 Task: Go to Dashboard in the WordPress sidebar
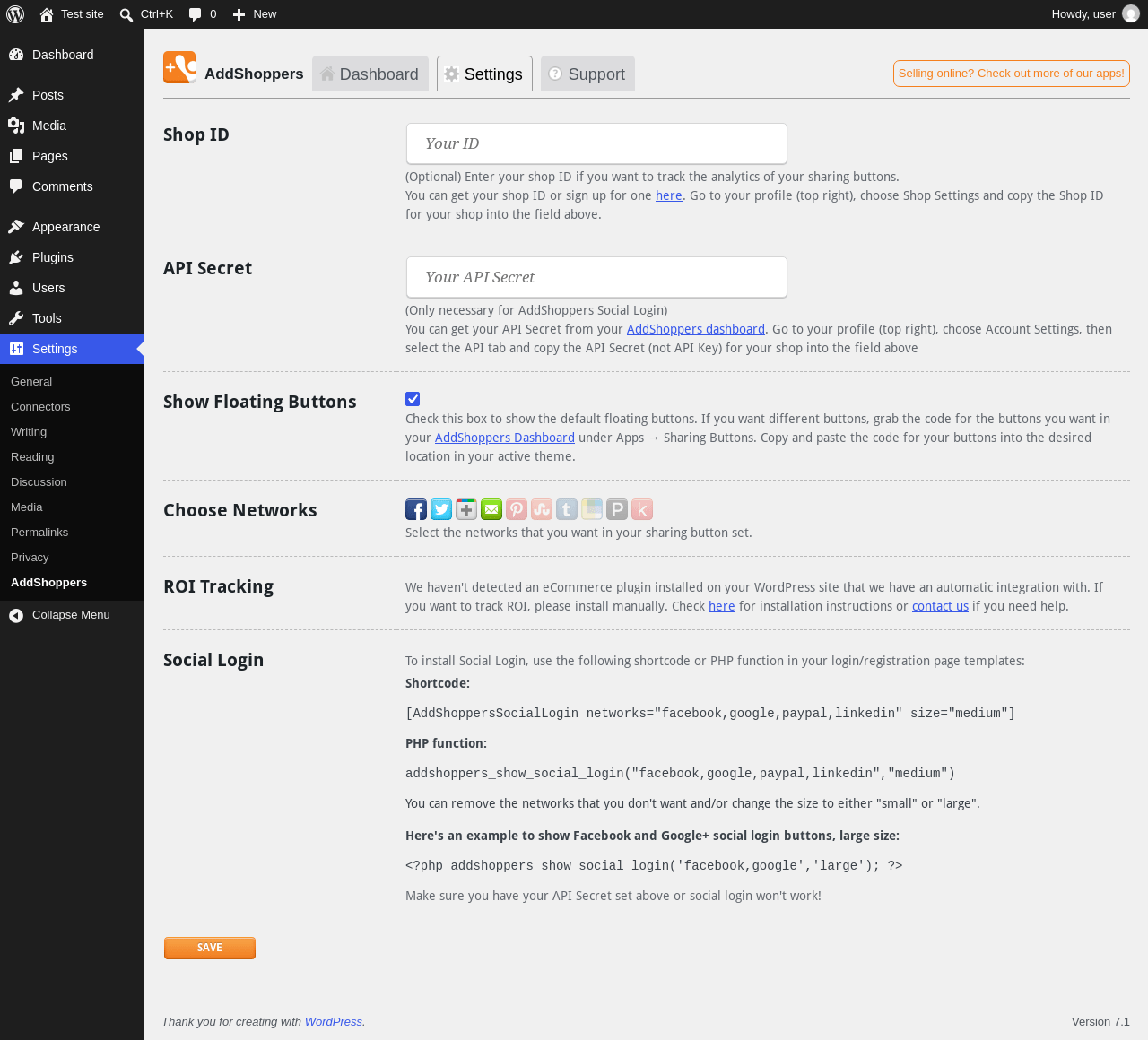click(72, 55)
